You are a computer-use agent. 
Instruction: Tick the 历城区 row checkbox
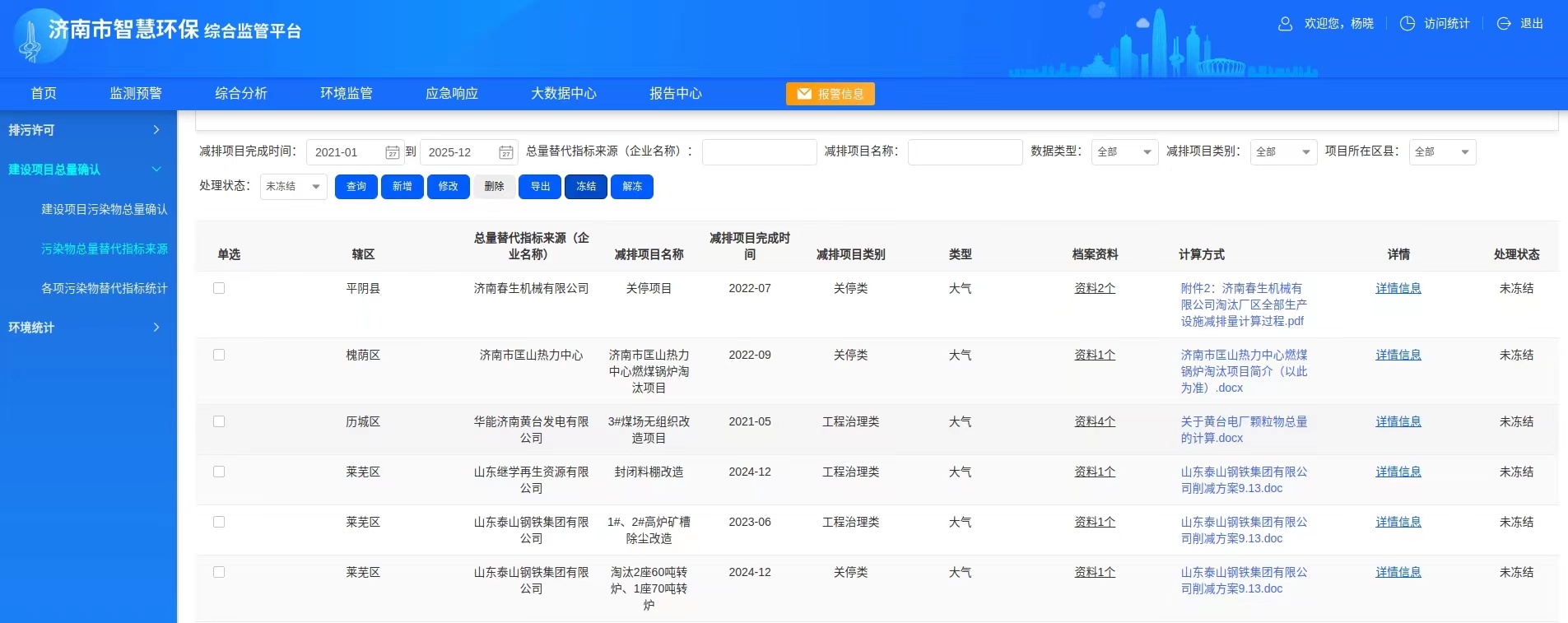click(219, 421)
